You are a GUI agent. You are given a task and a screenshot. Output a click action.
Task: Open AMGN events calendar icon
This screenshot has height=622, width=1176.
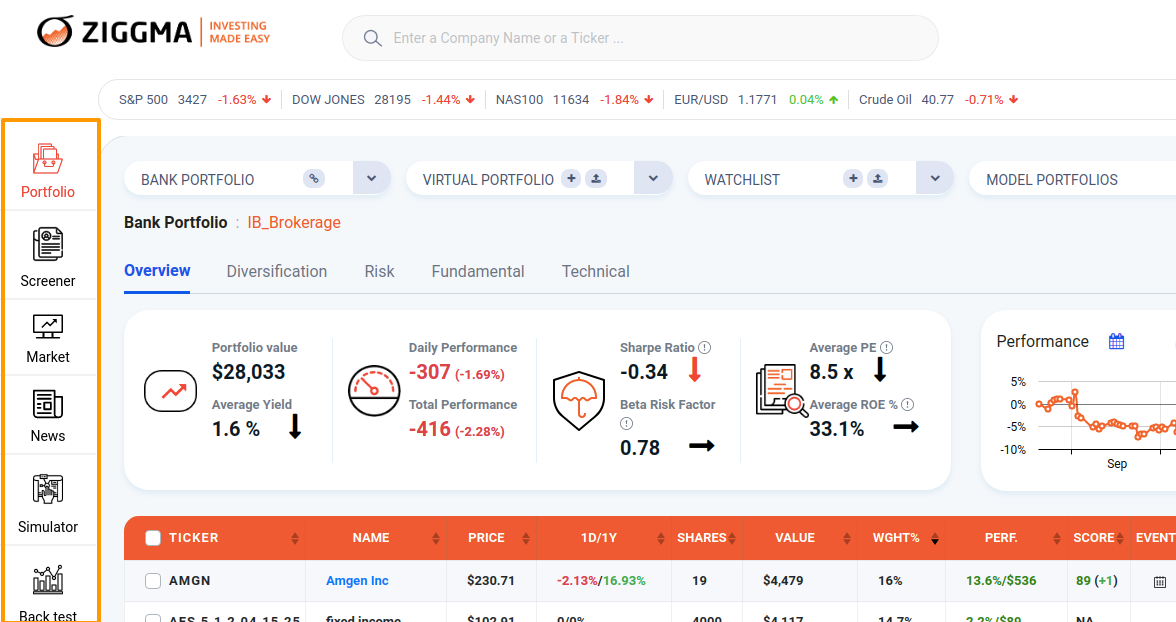1160,581
